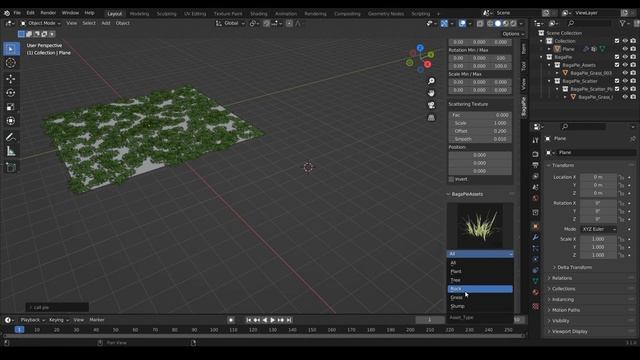Open the BagaPie sidebar tab
This screenshot has width=640, height=360.
[524, 107]
